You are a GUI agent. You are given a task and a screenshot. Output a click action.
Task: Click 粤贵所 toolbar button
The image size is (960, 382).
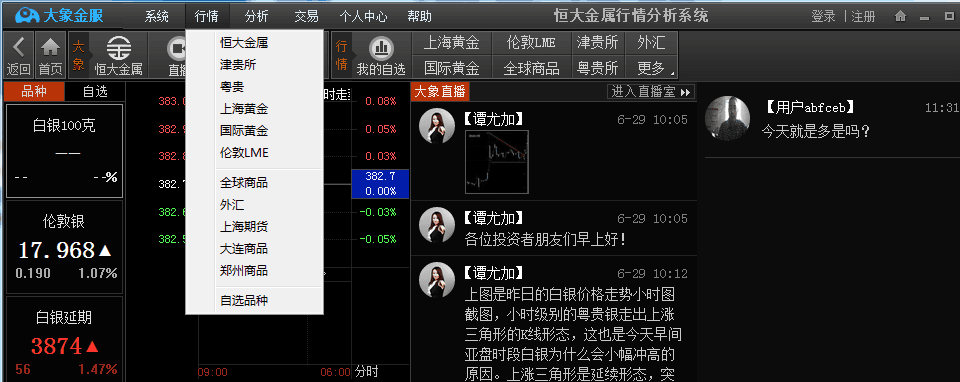coord(598,67)
